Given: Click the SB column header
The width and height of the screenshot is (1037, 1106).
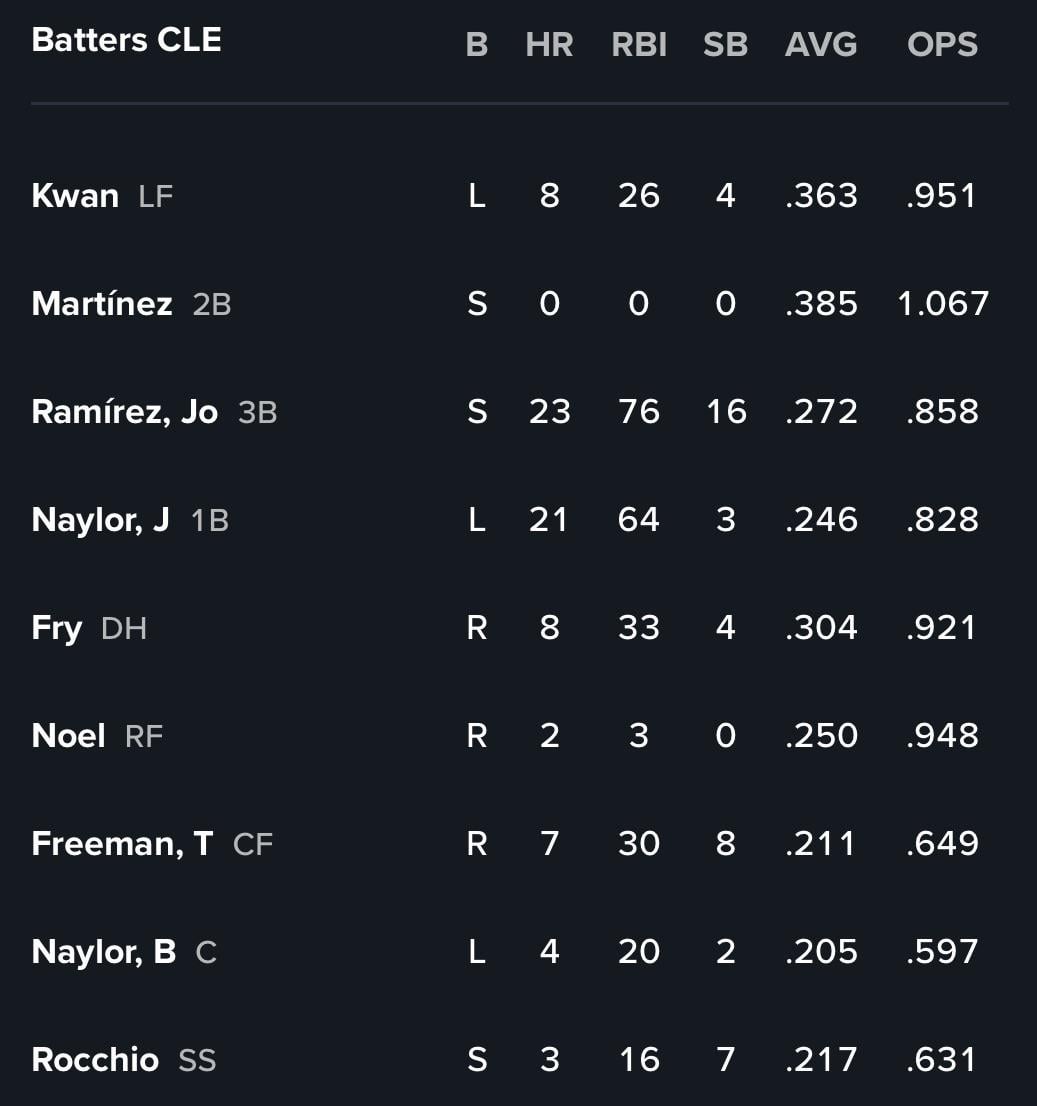Looking at the screenshot, I should pyautogui.click(x=725, y=44).
